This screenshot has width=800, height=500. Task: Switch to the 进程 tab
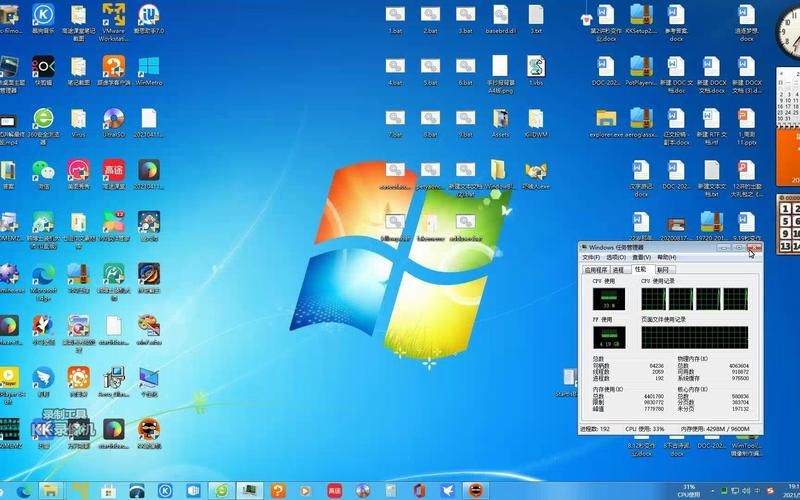tap(618, 270)
